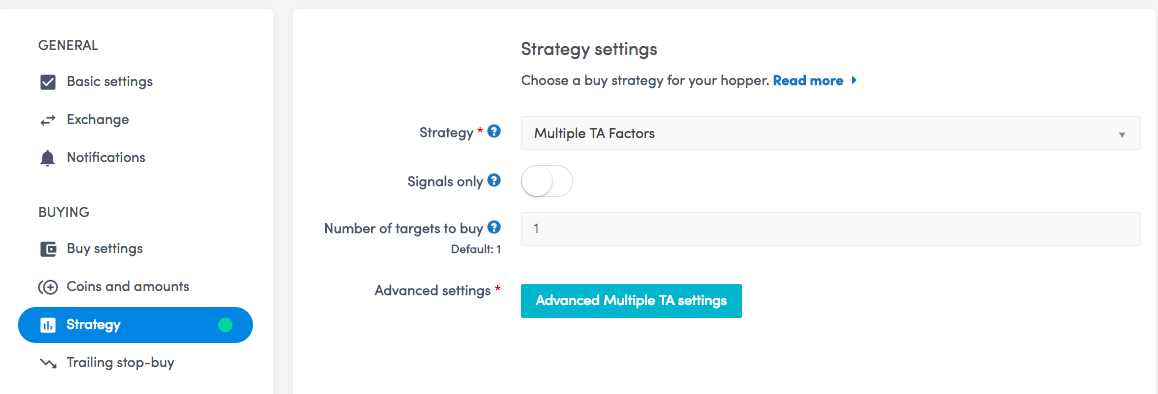Click help icon for Number of targets to buy
Image resolution: width=1158 pixels, height=394 pixels.
point(495,228)
